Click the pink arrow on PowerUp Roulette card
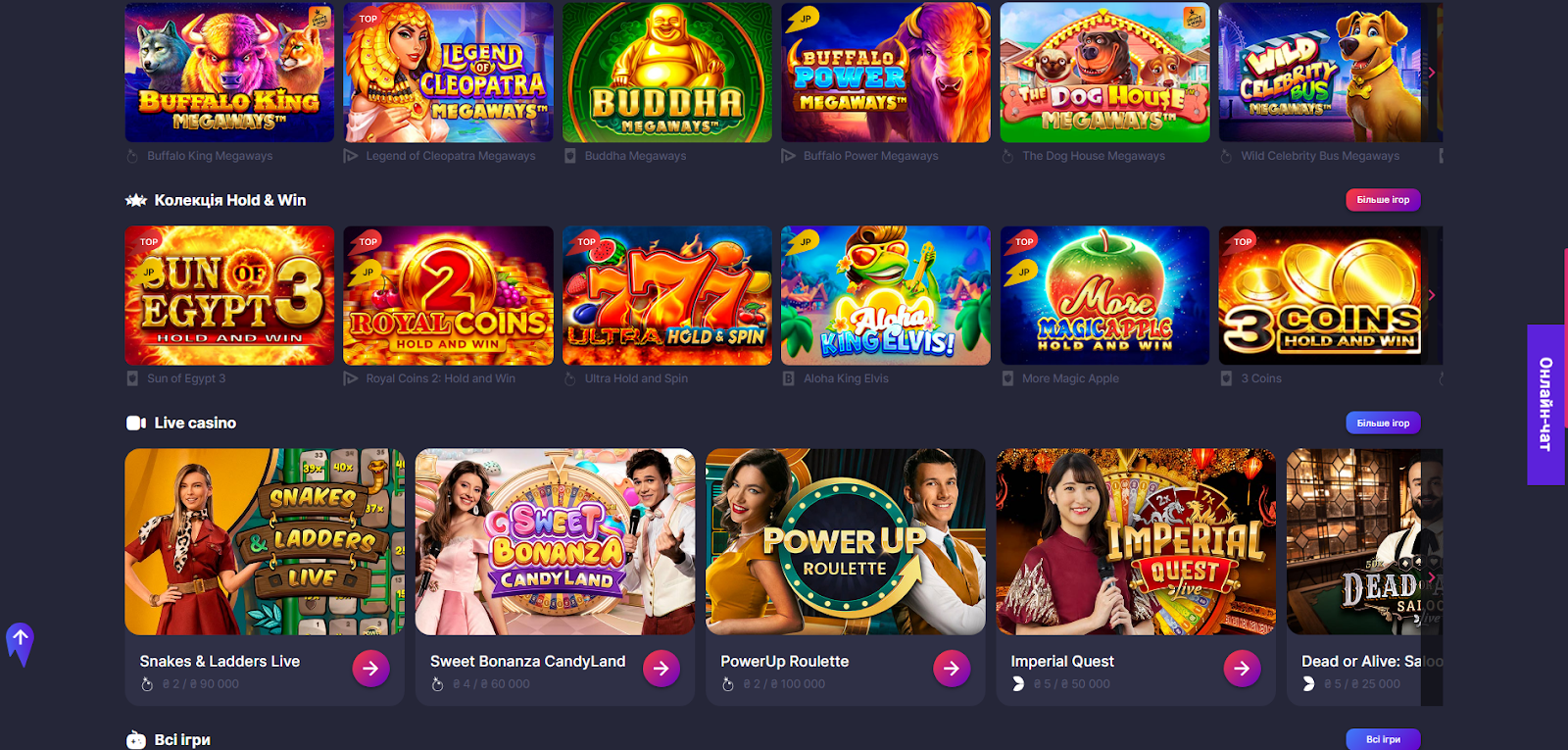 coord(952,669)
